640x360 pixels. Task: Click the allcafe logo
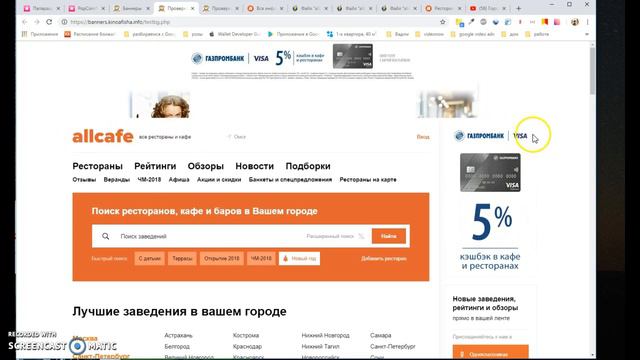click(x=103, y=136)
